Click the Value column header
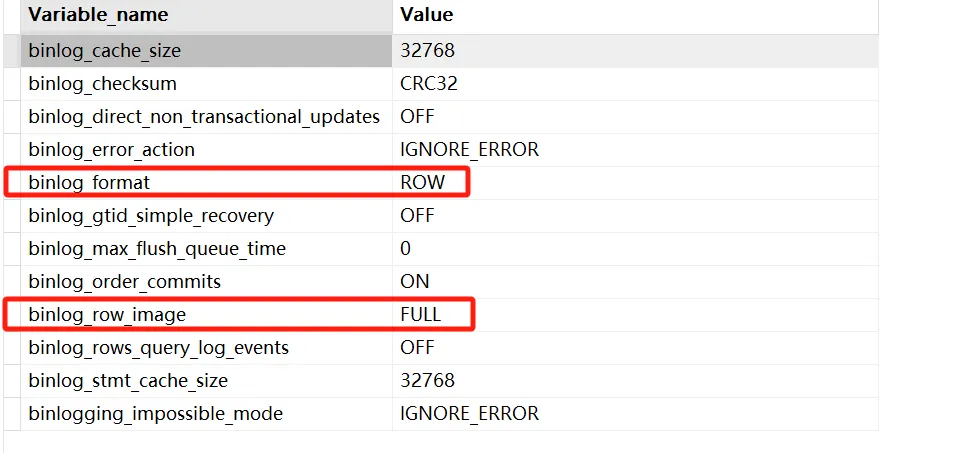This screenshot has width=970, height=453. point(427,15)
